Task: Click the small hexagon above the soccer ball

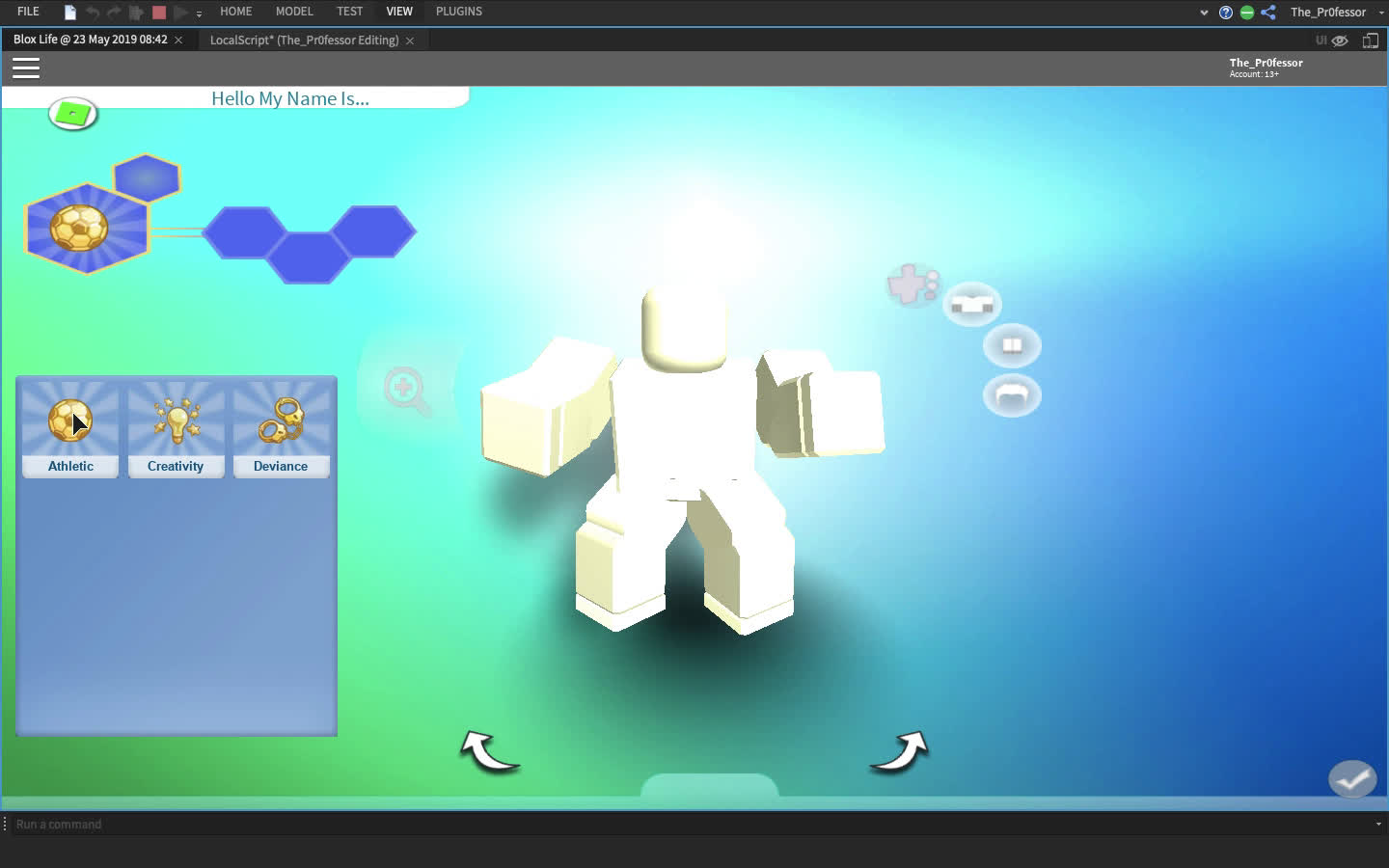Action: pos(147,177)
